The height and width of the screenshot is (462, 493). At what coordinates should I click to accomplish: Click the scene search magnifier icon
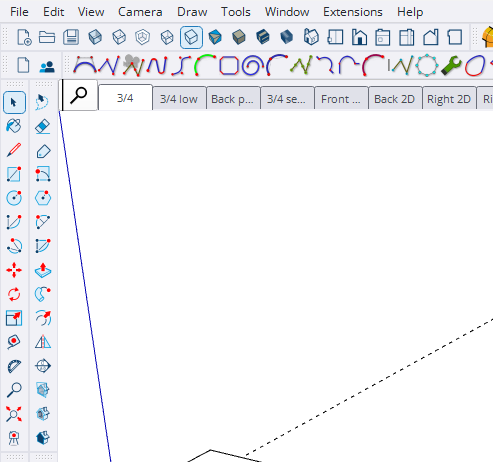click(x=79, y=95)
